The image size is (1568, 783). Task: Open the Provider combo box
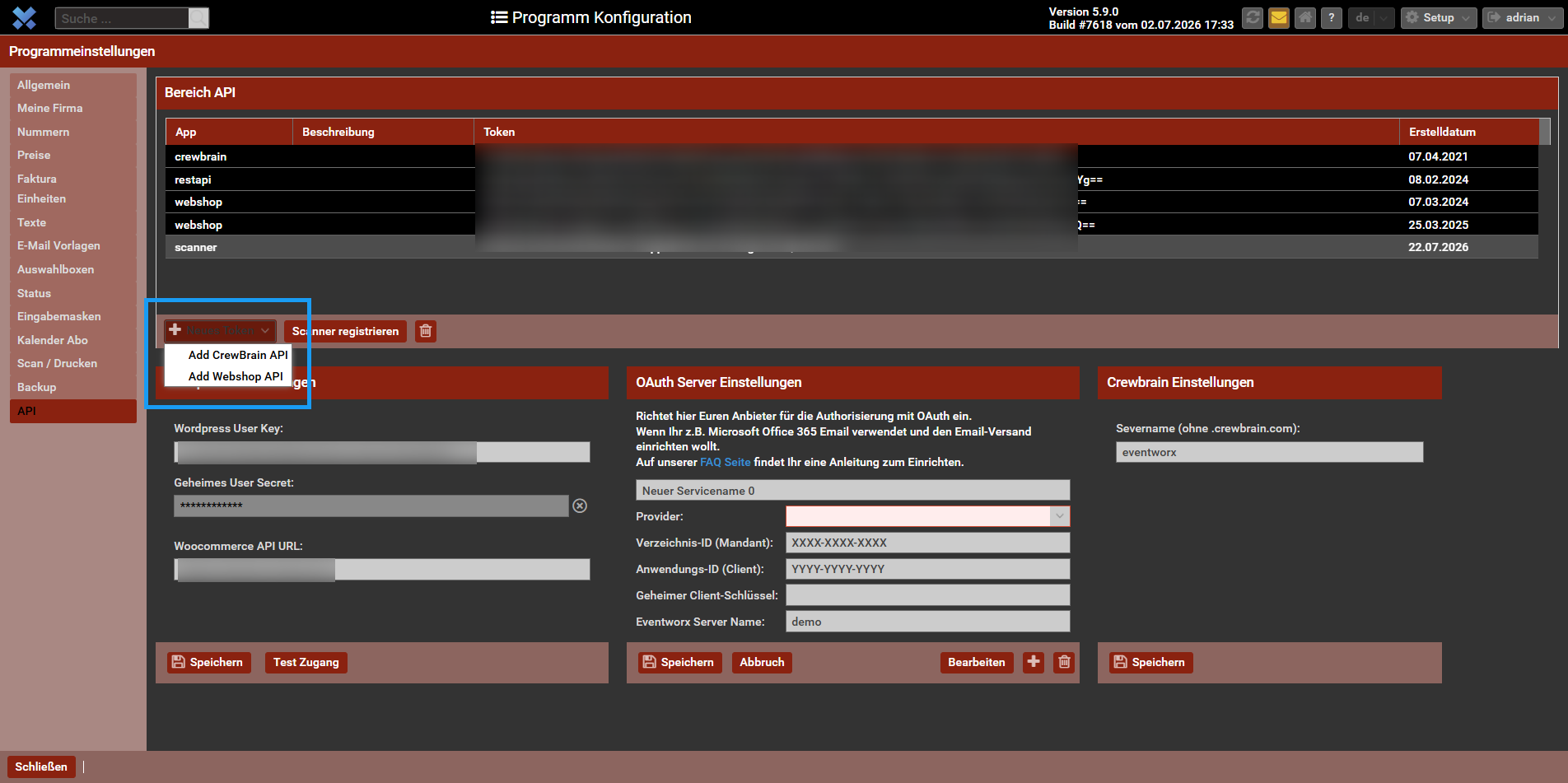pyautogui.click(x=927, y=516)
